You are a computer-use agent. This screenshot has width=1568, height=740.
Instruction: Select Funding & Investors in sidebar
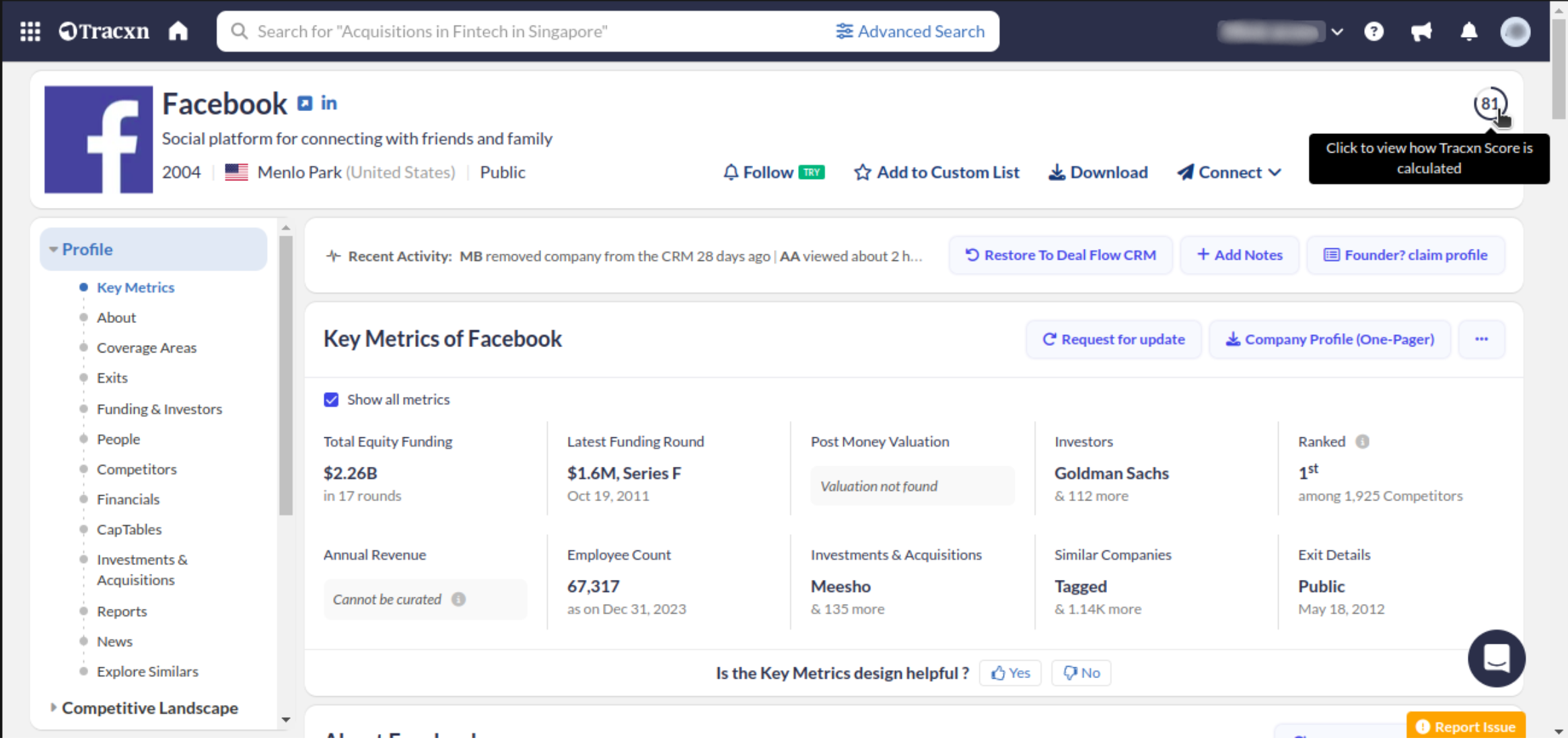point(159,409)
